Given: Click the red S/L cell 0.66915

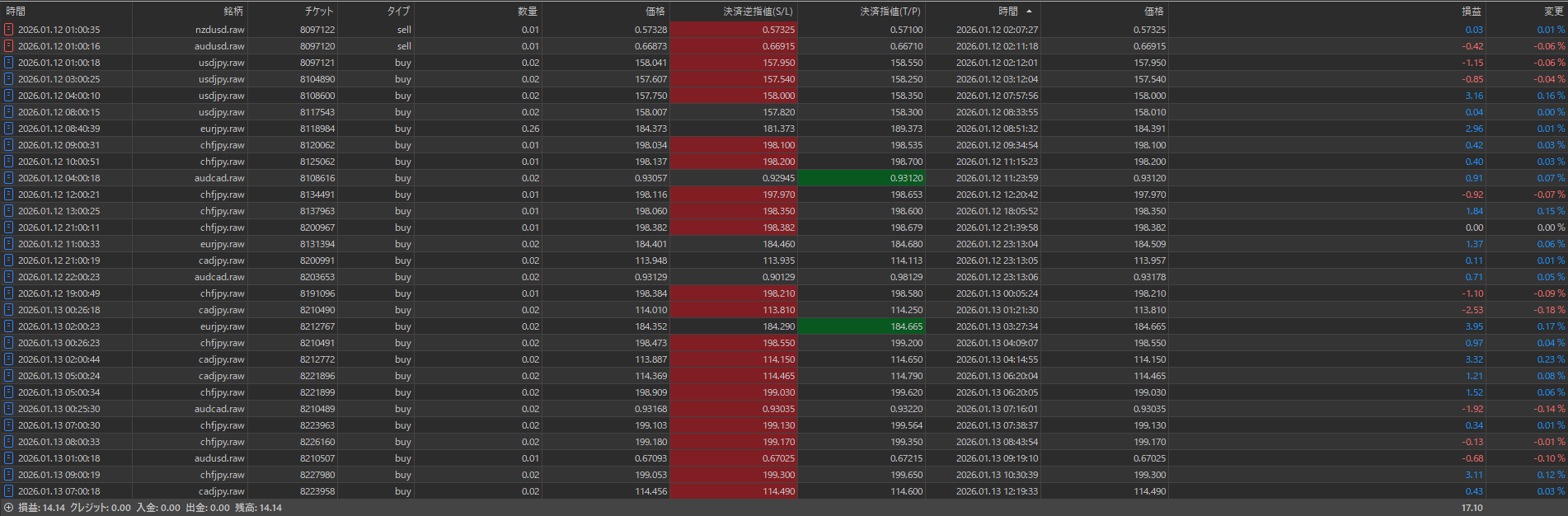Looking at the screenshot, I should tap(734, 46).
